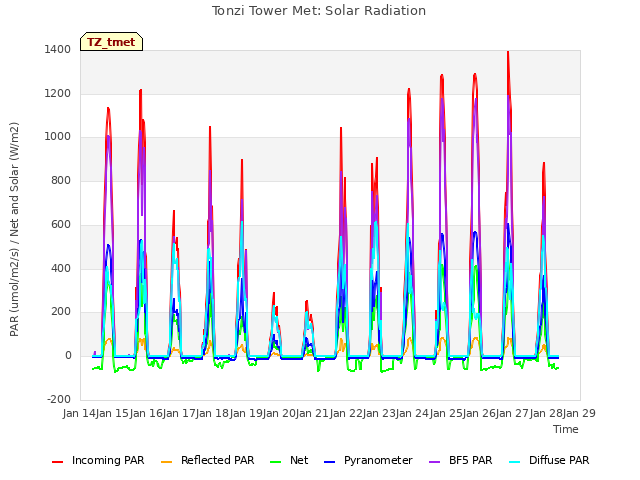Click the x-axis label Jan 24

pos(412,413)
